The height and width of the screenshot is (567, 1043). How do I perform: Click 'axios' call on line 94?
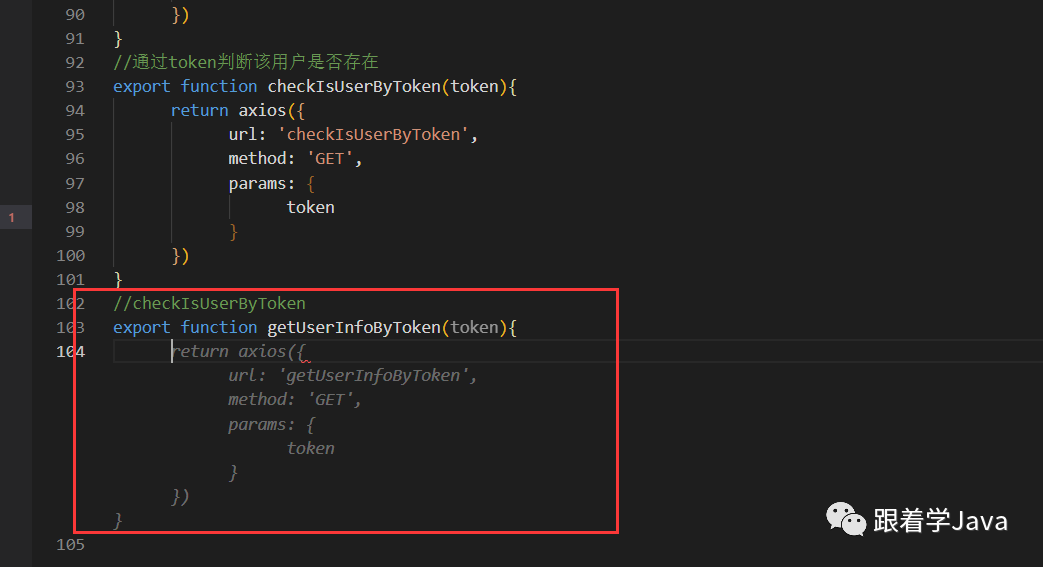(x=262, y=110)
